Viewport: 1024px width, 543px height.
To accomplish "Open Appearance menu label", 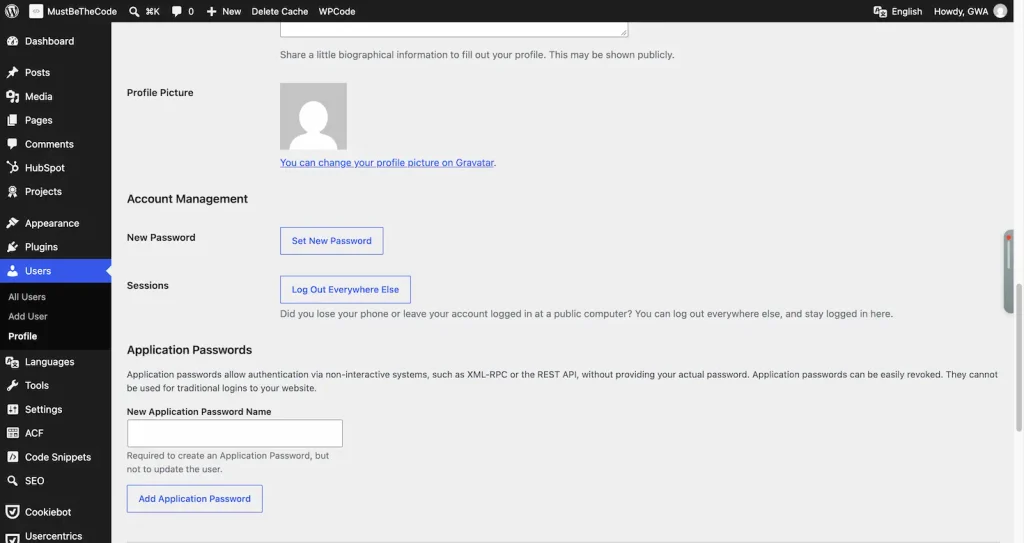I will [52, 223].
